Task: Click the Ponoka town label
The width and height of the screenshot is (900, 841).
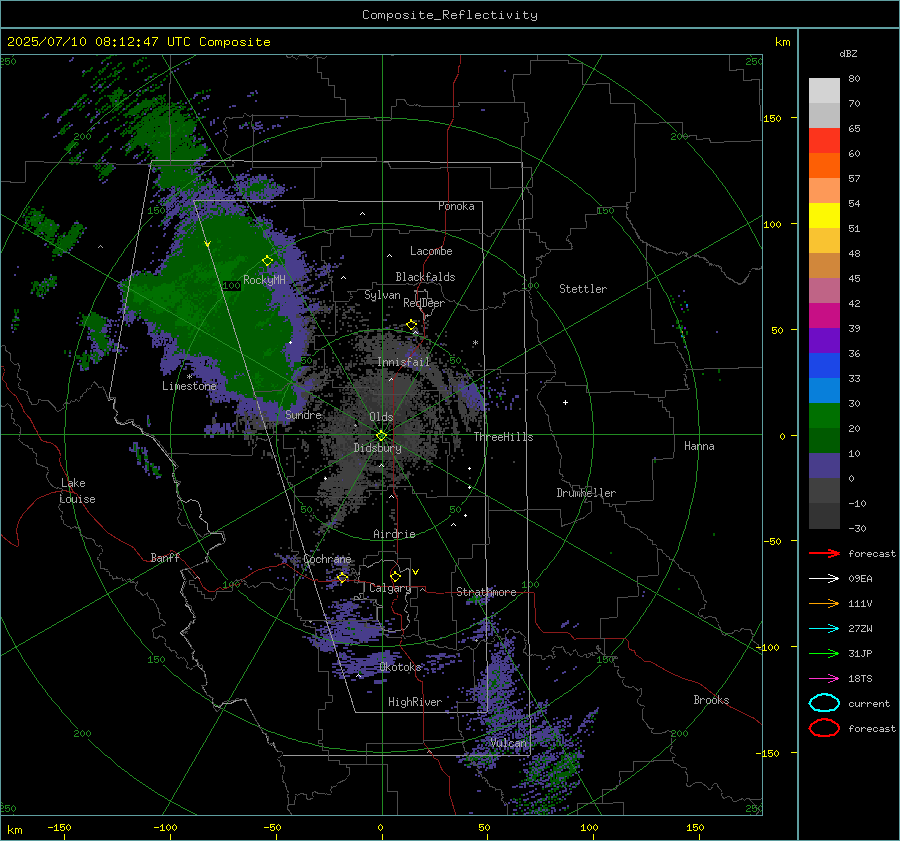Action: coord(456,206)
